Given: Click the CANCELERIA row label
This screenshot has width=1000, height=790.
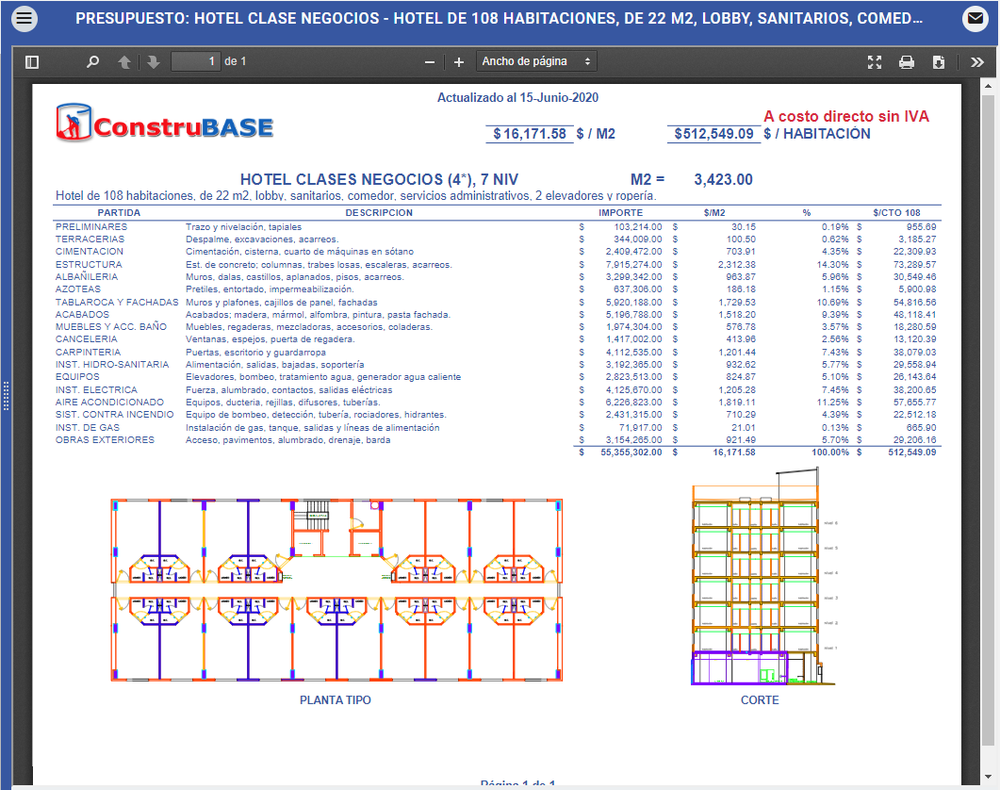Looking at the screenshot, I should click(86, 339).
